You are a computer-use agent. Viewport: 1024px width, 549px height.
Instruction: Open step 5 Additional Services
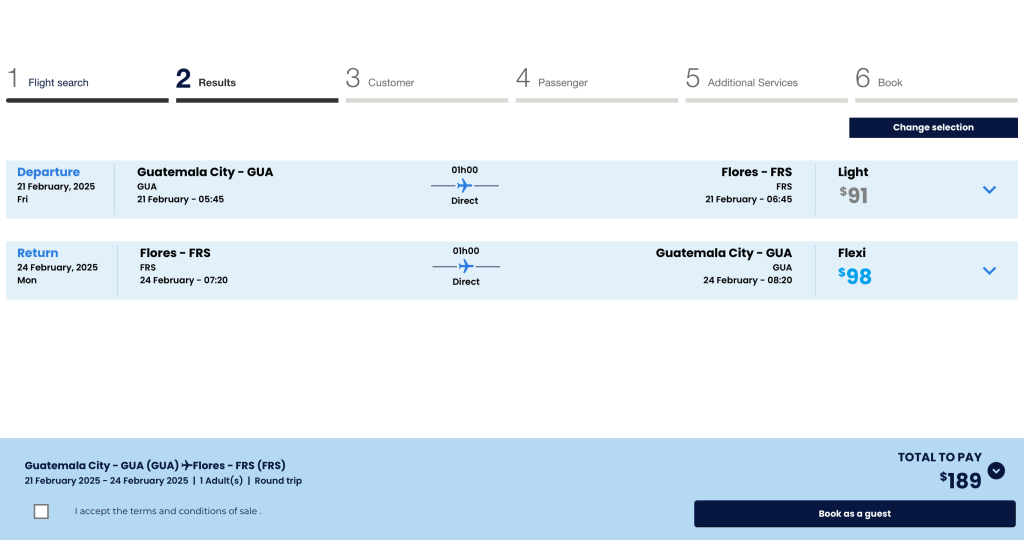pos(752,82)
